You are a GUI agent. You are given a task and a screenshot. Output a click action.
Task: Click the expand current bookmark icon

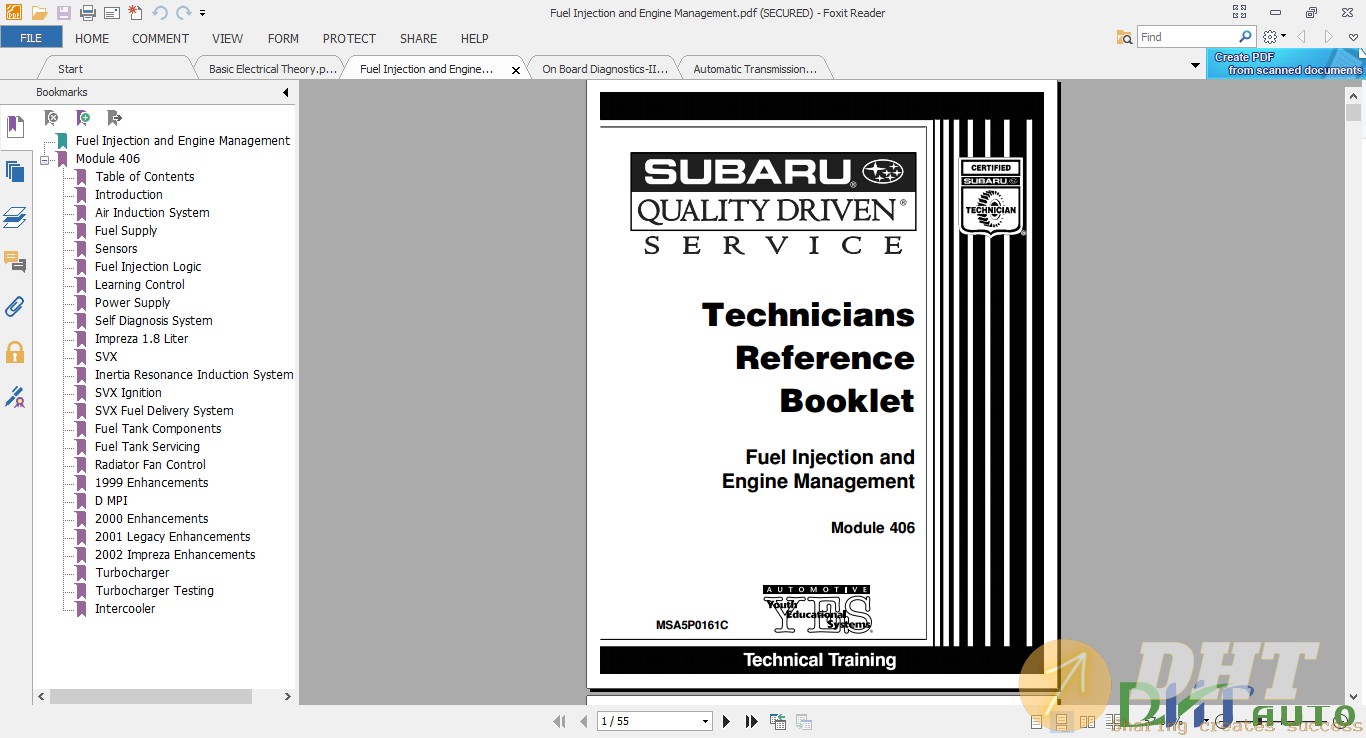tap(51, 118)
